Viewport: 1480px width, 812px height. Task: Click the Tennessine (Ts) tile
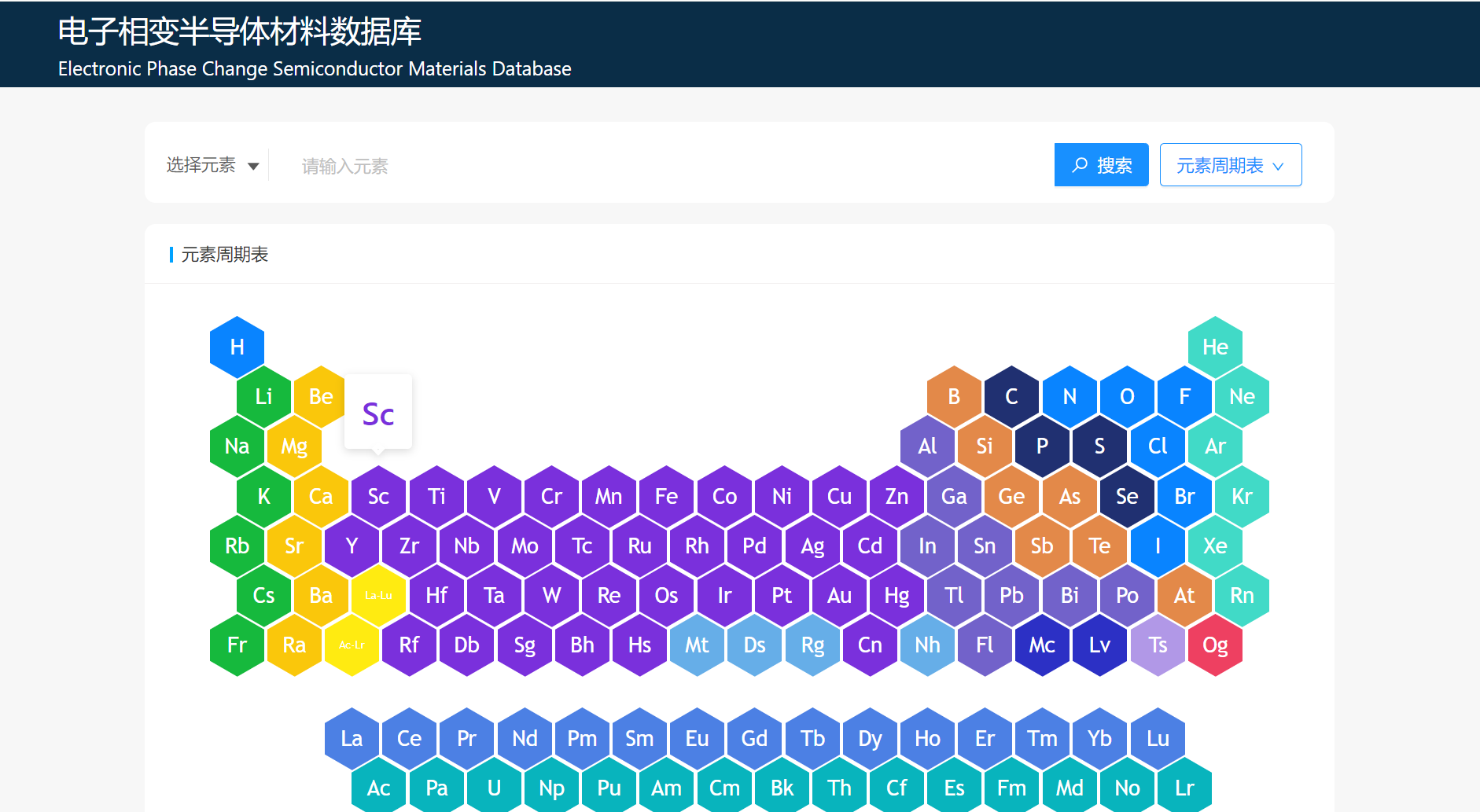click(x=1158, y=645)
